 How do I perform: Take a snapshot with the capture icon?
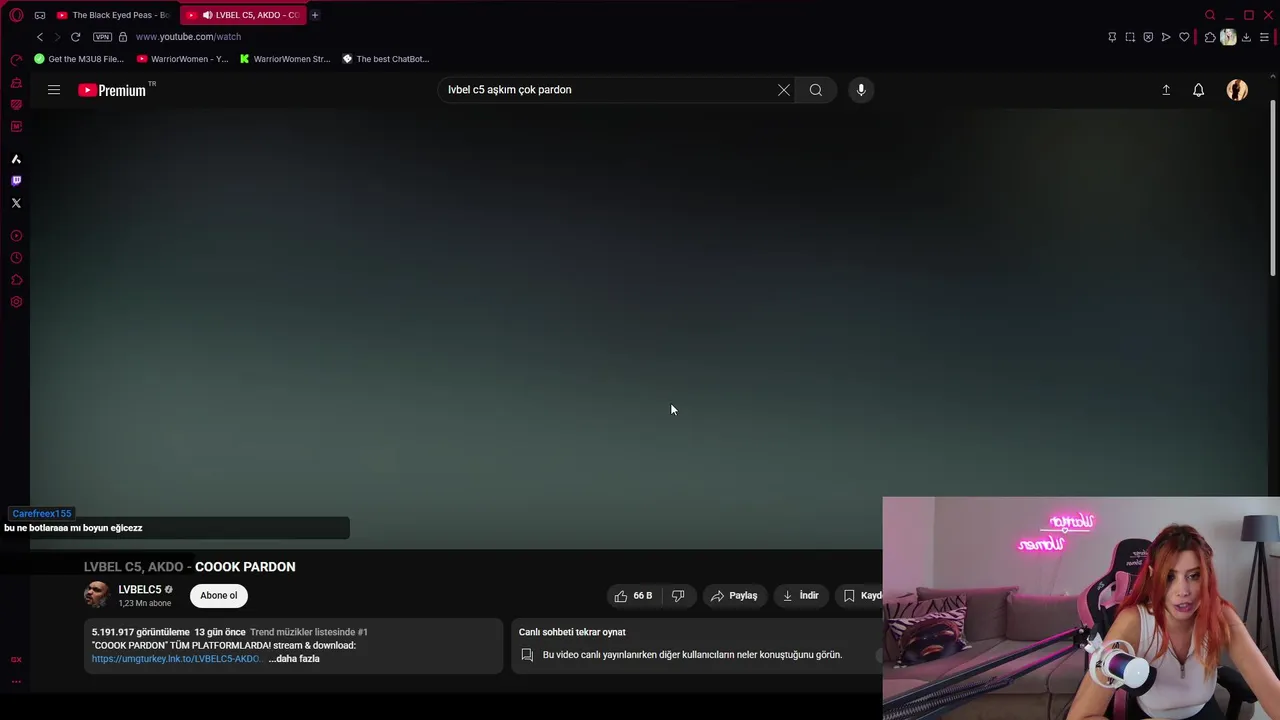[1130, 37]
